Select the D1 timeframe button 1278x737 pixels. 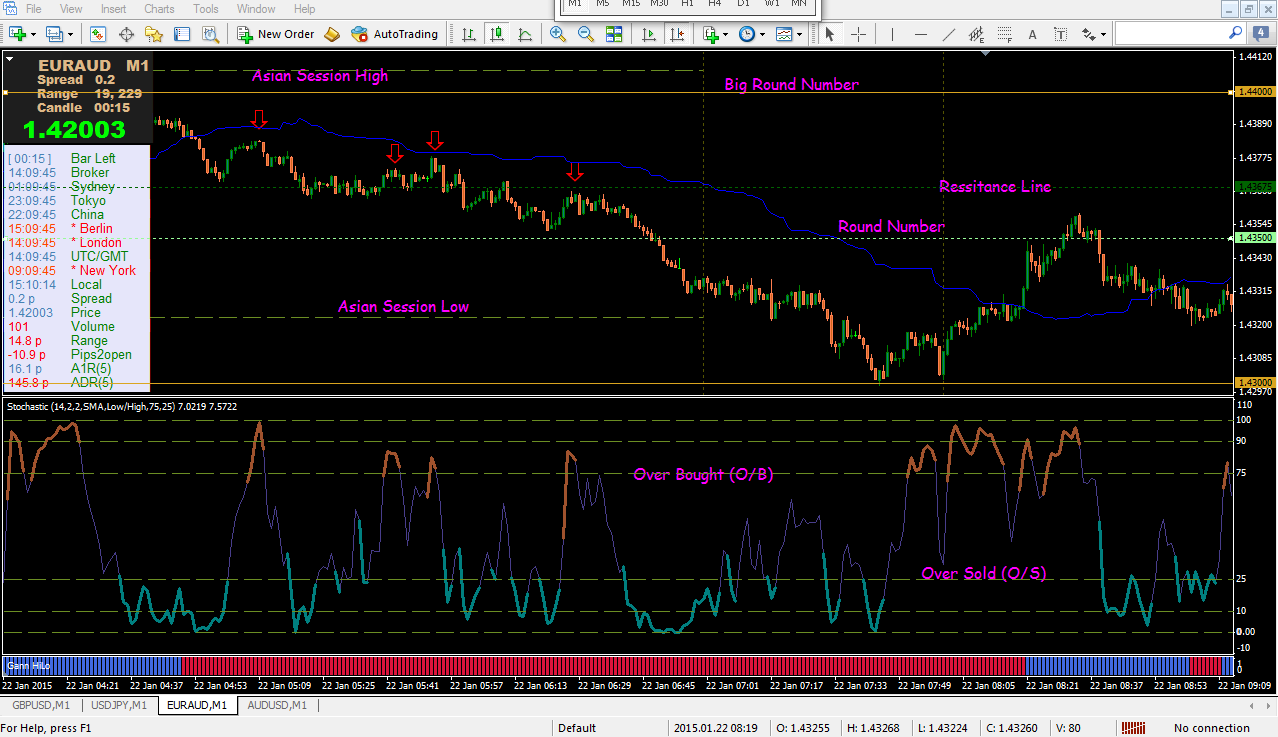pos(743,5)
